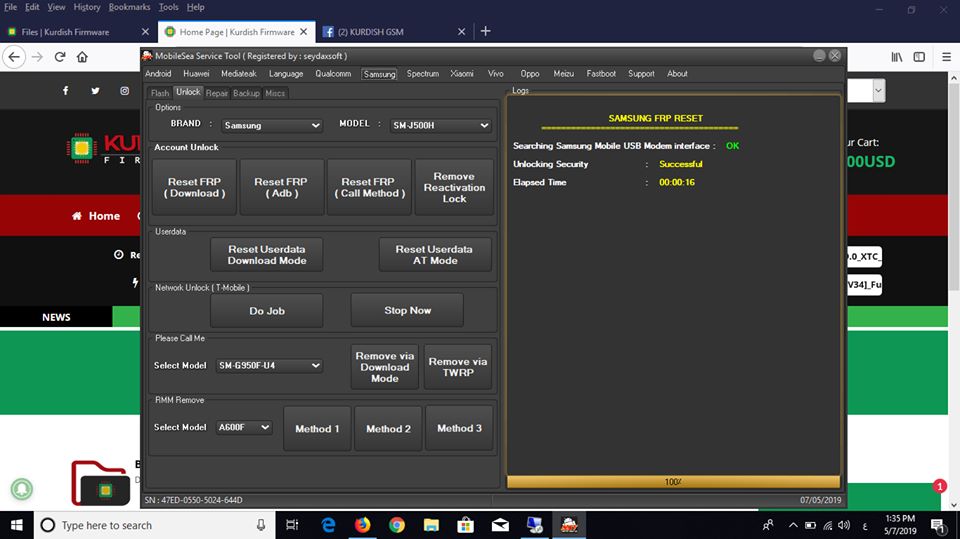Open the new tab plus button
Image resolution: width=960 pixels, height=539 pixels.
(486, 31)
